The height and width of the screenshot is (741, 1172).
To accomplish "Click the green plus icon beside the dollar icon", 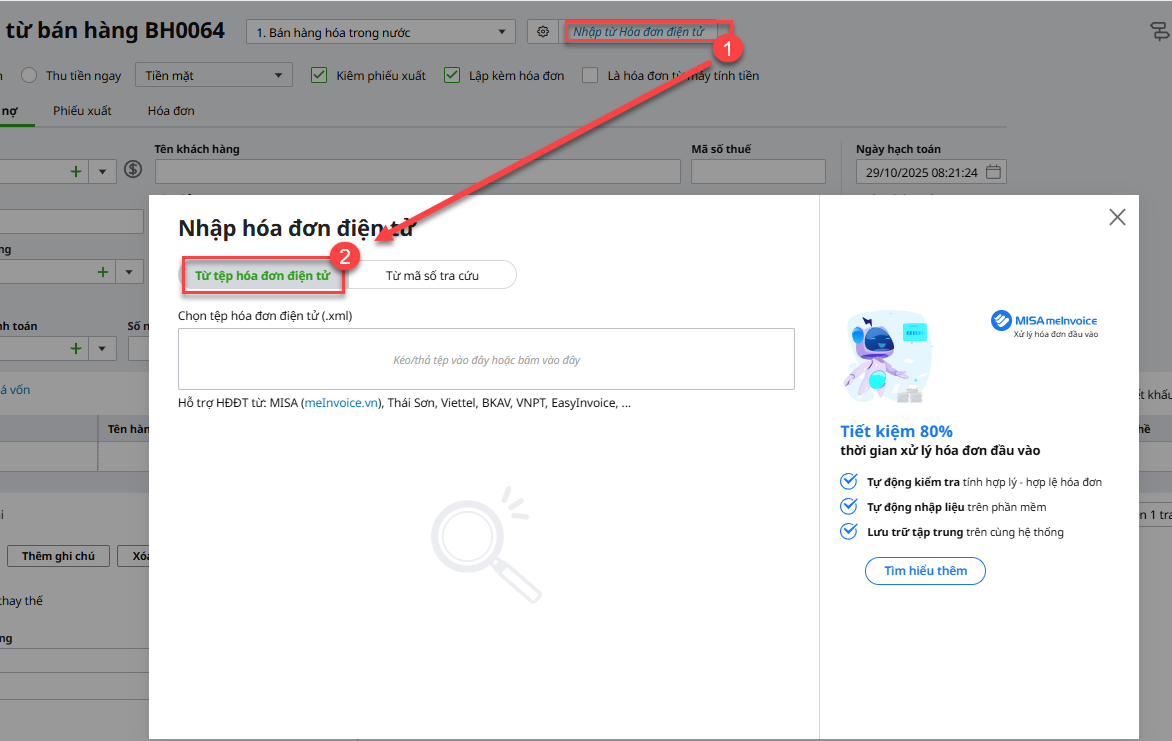I will tap(76, 172).
